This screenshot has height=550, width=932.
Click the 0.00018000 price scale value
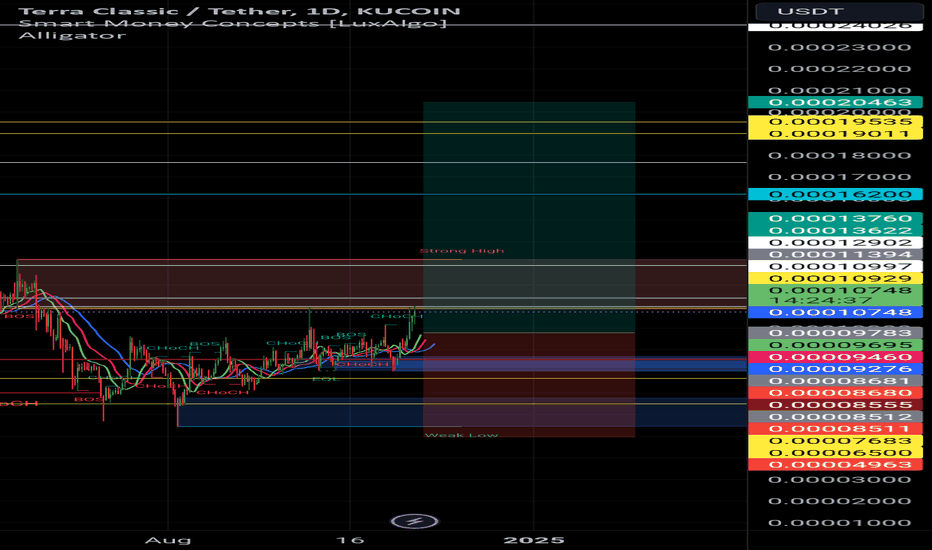(839, 155)
